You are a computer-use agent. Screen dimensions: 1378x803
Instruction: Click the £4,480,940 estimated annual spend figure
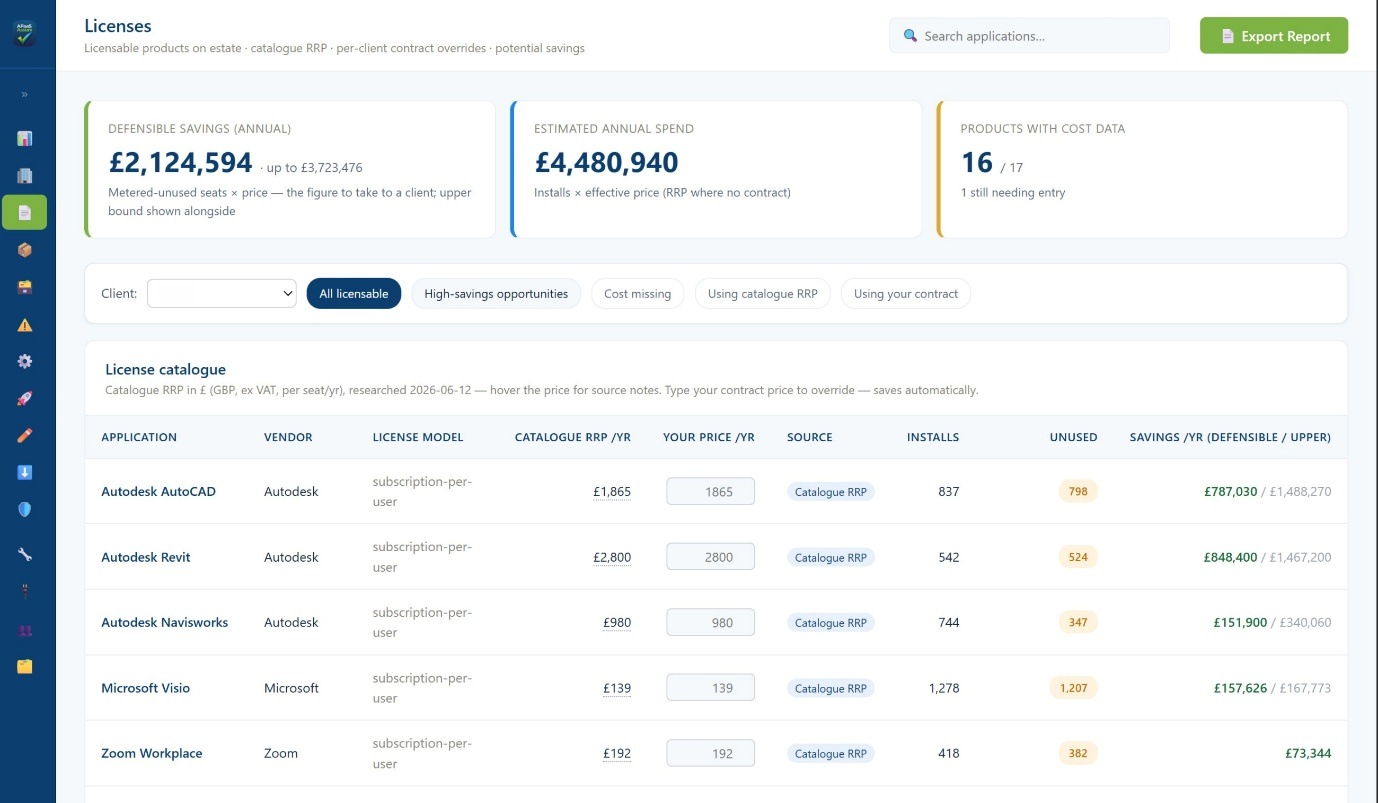coord(606,162)
